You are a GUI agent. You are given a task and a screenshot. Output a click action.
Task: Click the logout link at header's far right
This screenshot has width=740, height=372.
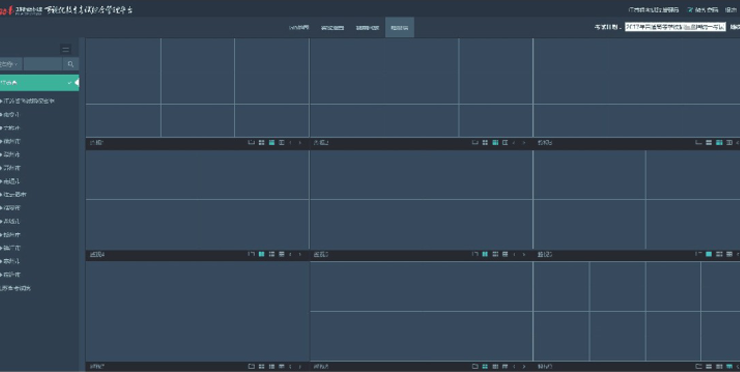pos(731,10)
